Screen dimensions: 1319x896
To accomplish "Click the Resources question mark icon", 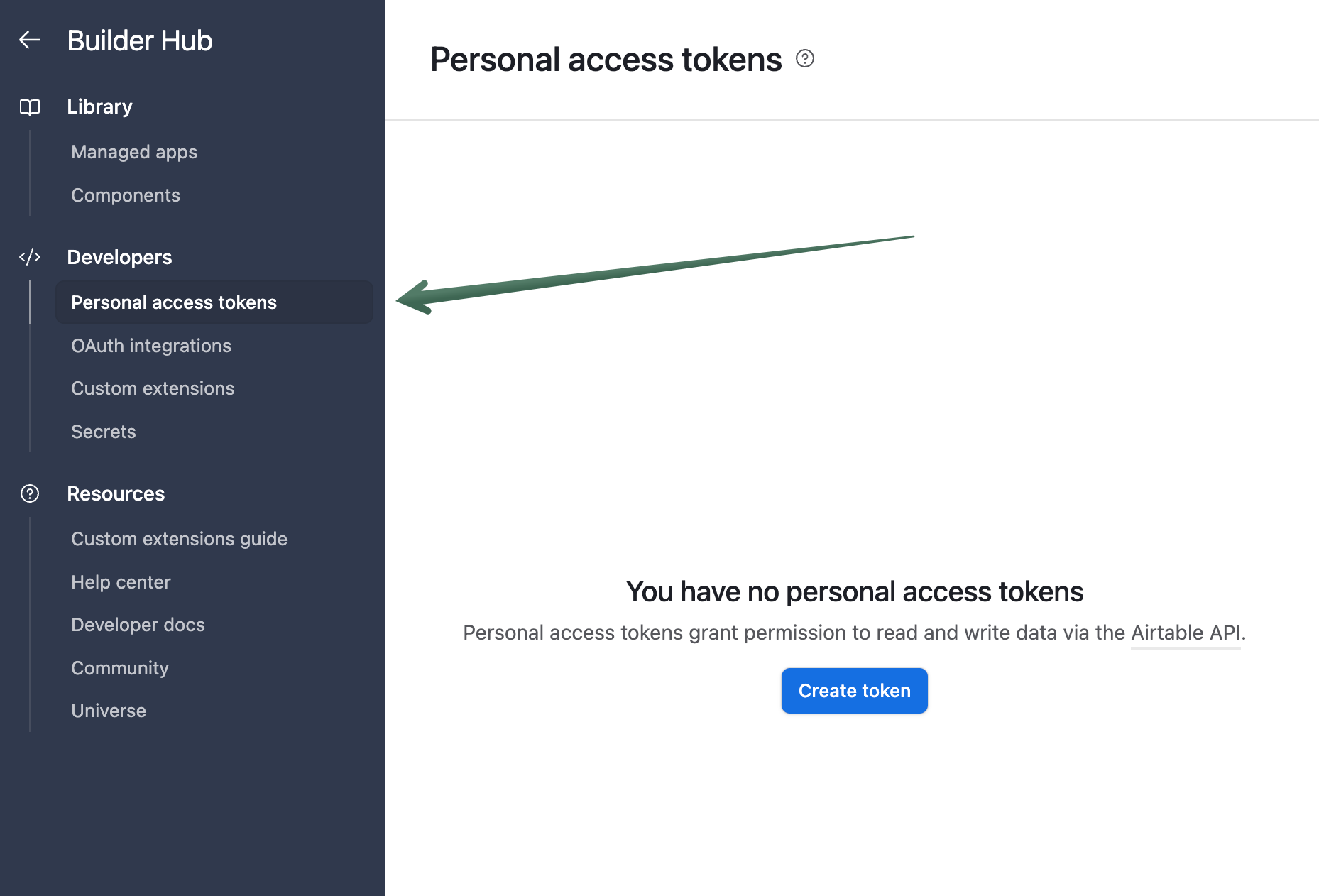I will [29, 493].
